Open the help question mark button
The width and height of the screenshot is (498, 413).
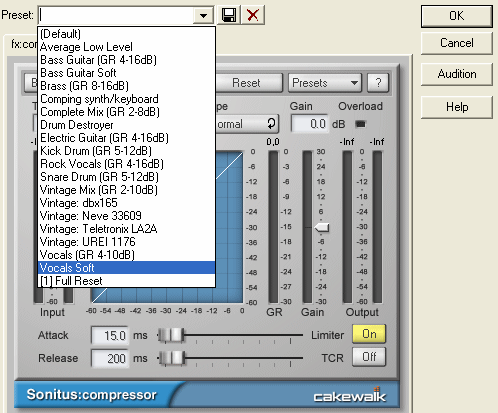pos(378,82)
